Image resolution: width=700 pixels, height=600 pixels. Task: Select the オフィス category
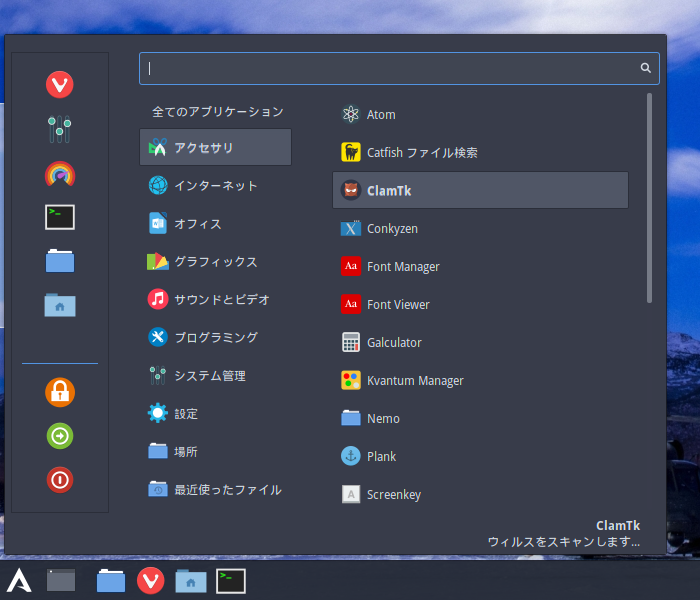point(216,223)
